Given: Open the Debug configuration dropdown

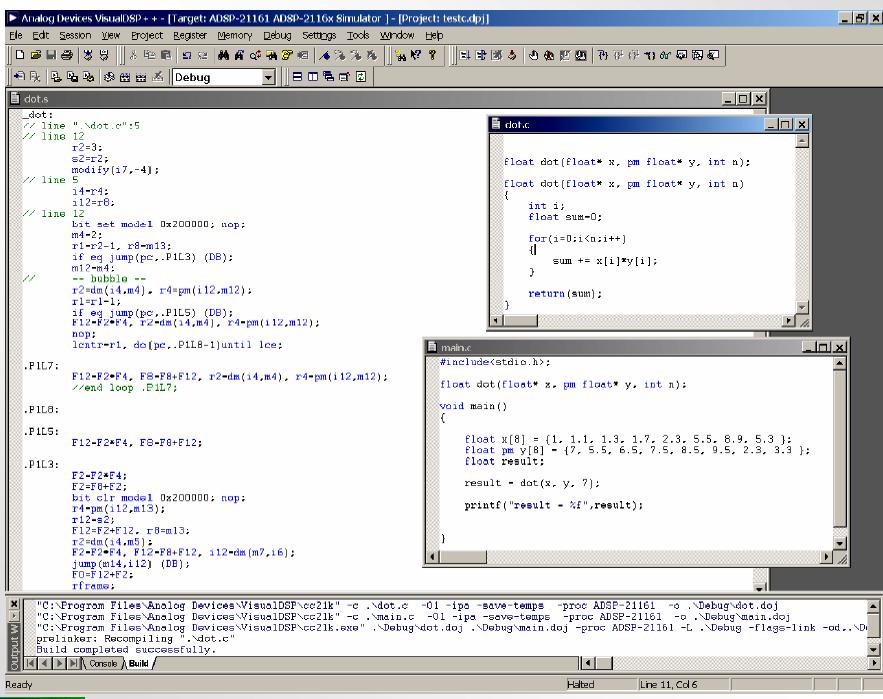Looking at the screenshot, I should pos(269,77).
